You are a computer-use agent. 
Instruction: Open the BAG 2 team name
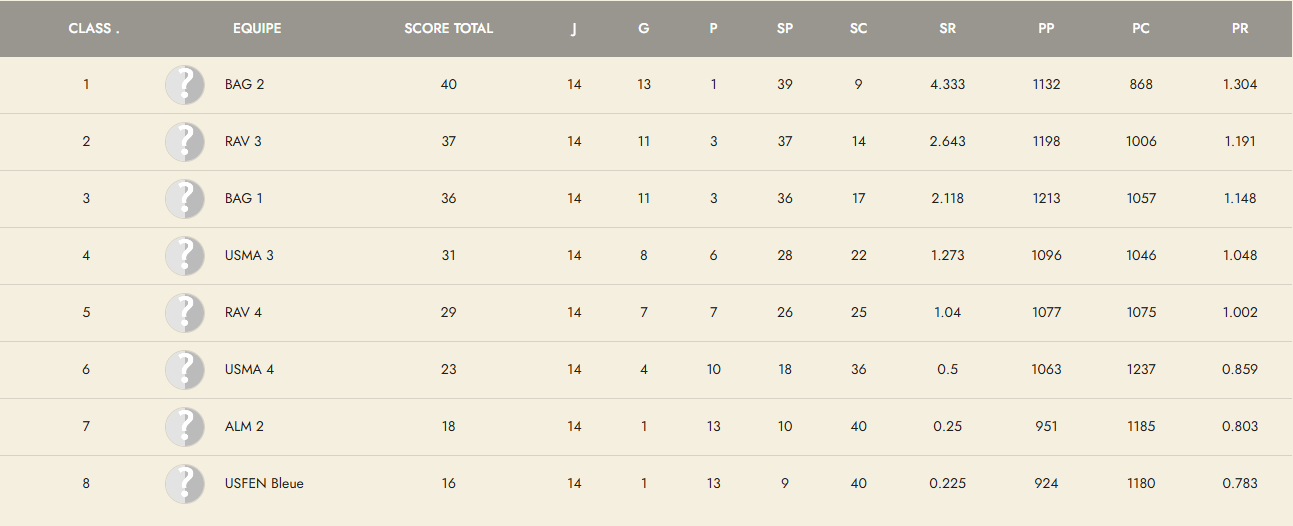(245, 85)
